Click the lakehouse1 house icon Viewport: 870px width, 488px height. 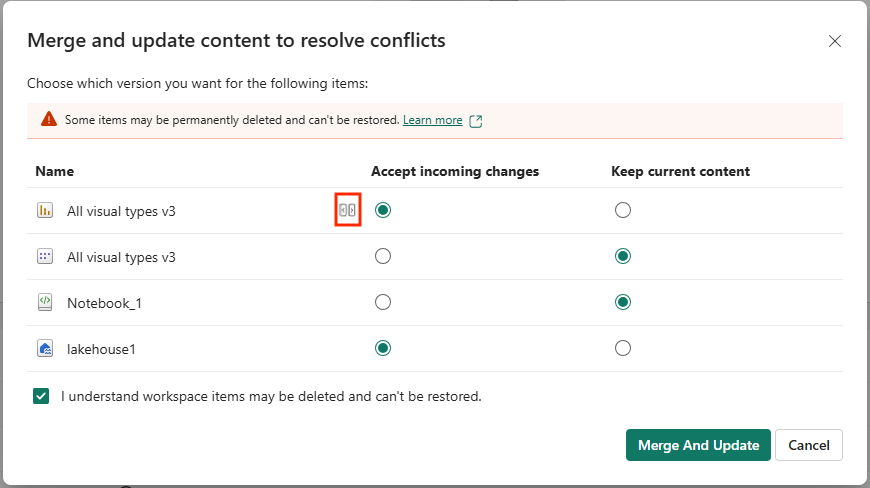(x=45, y=348)
